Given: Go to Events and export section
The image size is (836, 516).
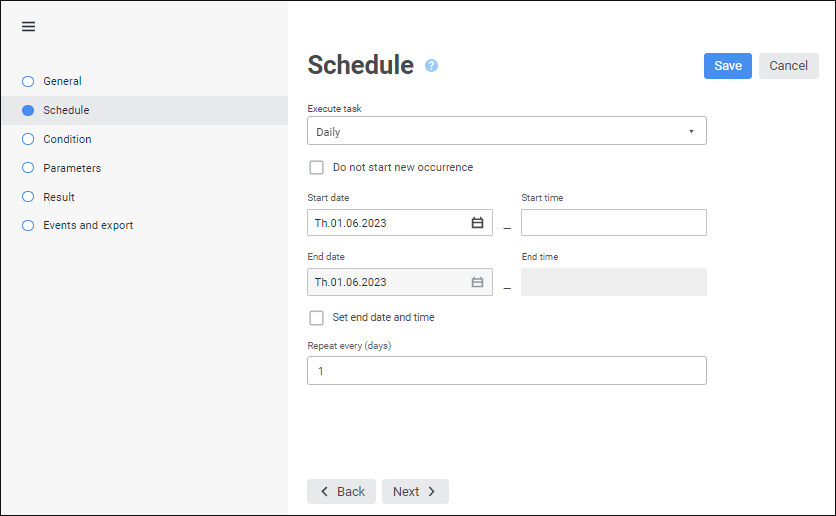Looking at the screenshot, I should [88, 226].
